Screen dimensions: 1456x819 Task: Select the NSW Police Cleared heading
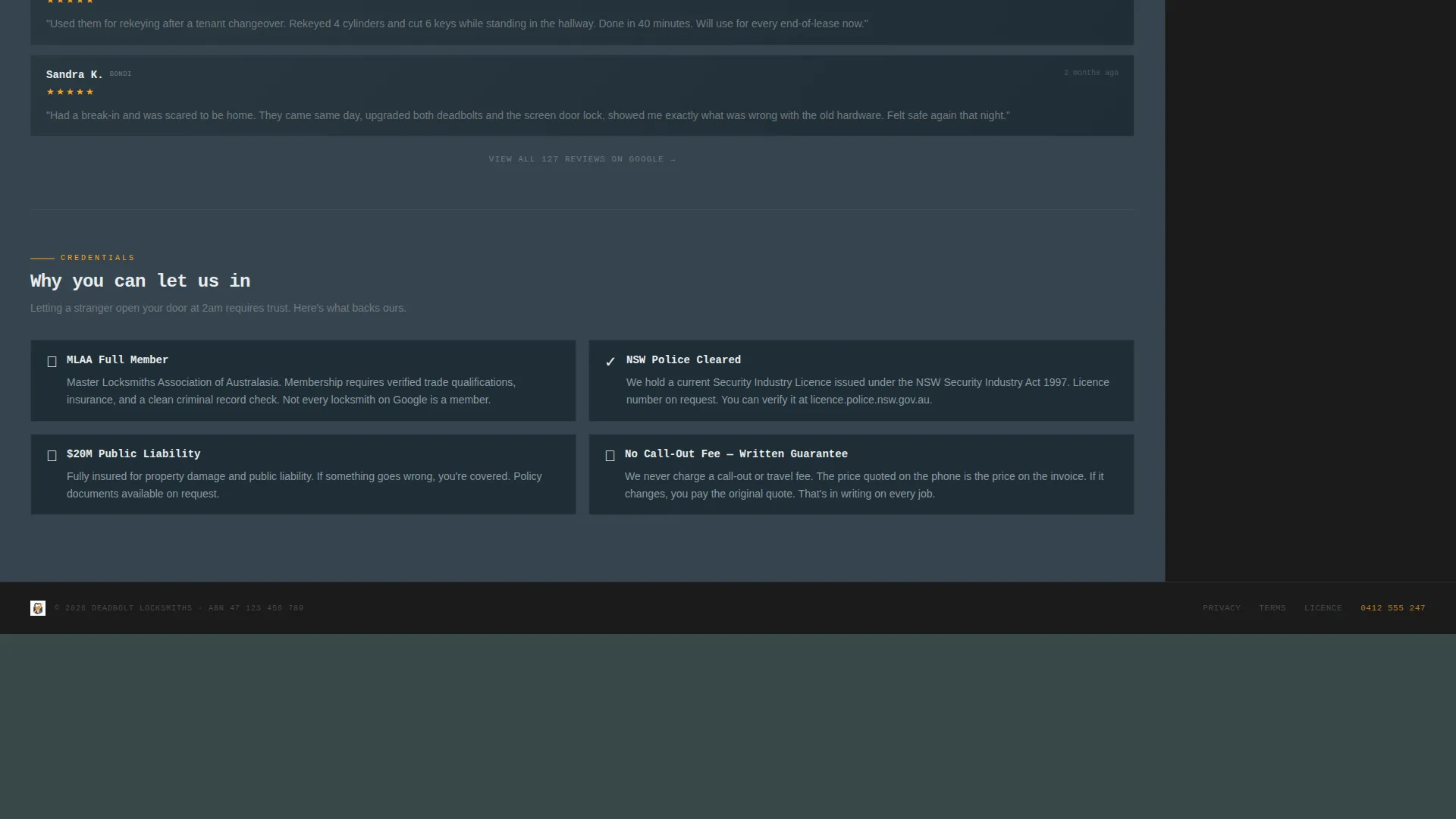pyautogui.click(x=683, y=359)
